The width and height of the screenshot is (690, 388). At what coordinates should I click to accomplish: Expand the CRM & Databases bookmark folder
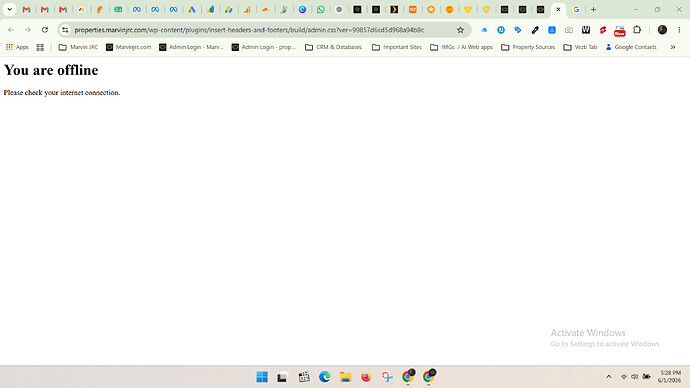point(333,47)
